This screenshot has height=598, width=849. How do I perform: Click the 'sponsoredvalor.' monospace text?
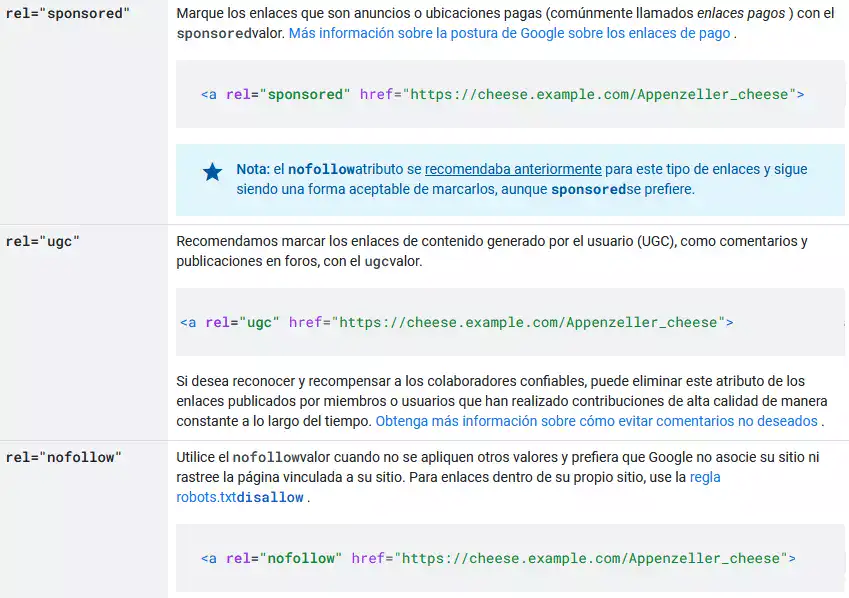230,34
